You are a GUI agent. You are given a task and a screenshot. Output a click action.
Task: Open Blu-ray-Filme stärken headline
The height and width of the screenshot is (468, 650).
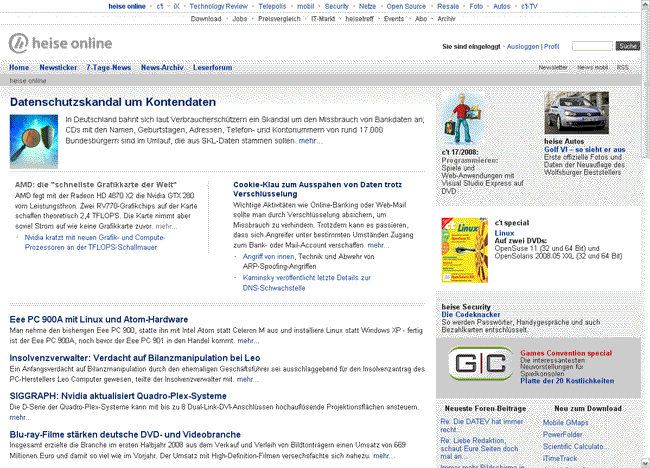click(x=125, y=434)
